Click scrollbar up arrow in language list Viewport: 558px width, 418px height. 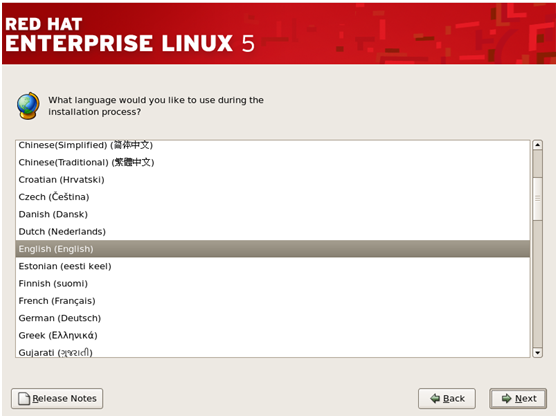[x=537, y=145]
